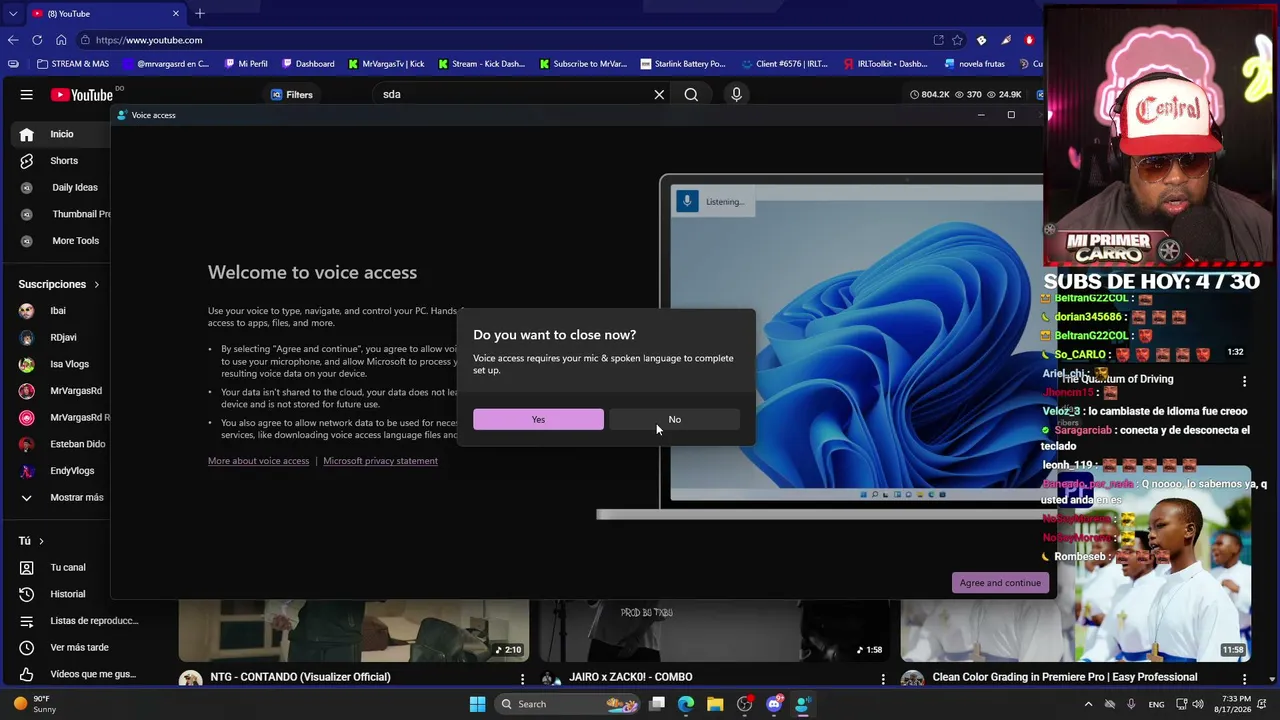The width and height of the screenshot is (1280, 720).
Task: Open Voice access from the taskbar
Action: coord(803,704)
